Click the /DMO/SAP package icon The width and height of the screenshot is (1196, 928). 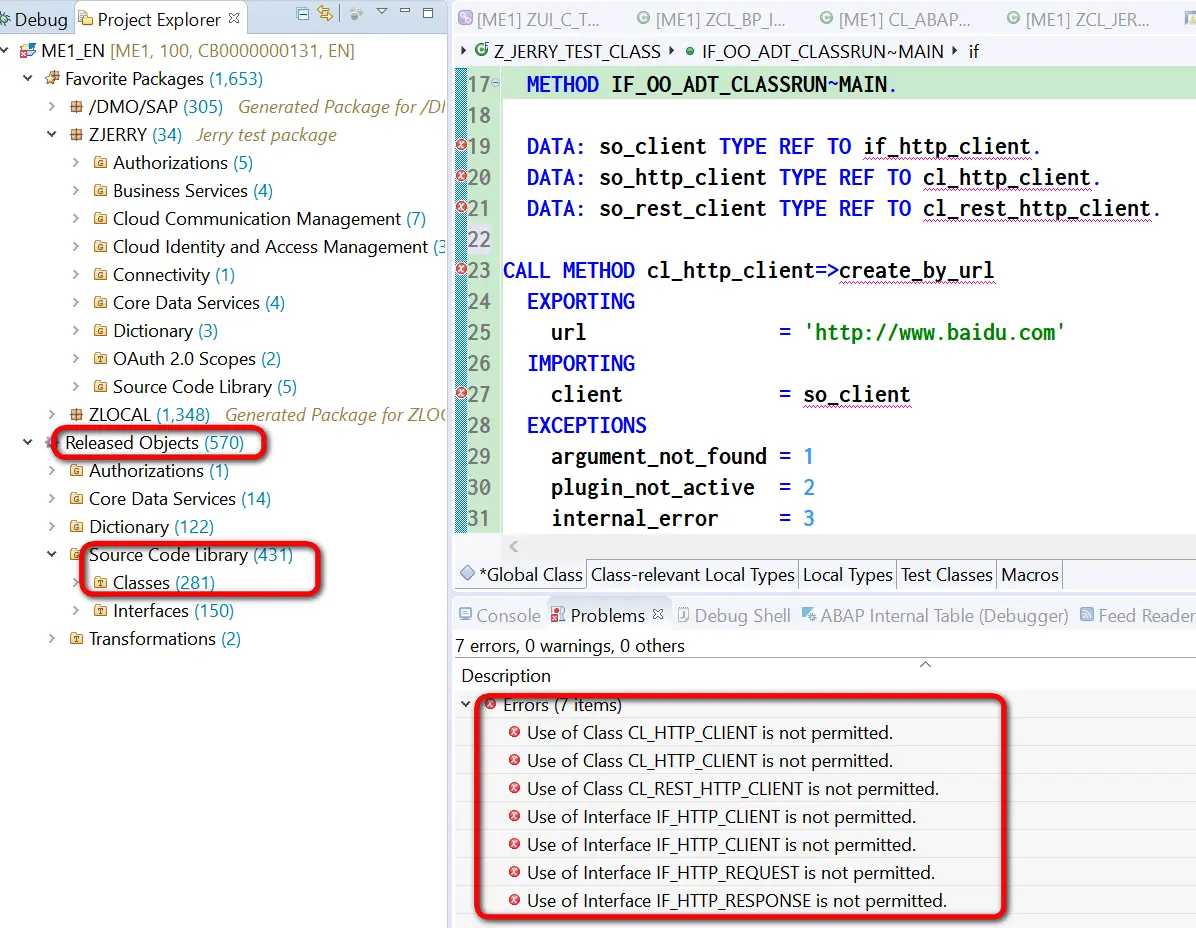tap(76, 107)
